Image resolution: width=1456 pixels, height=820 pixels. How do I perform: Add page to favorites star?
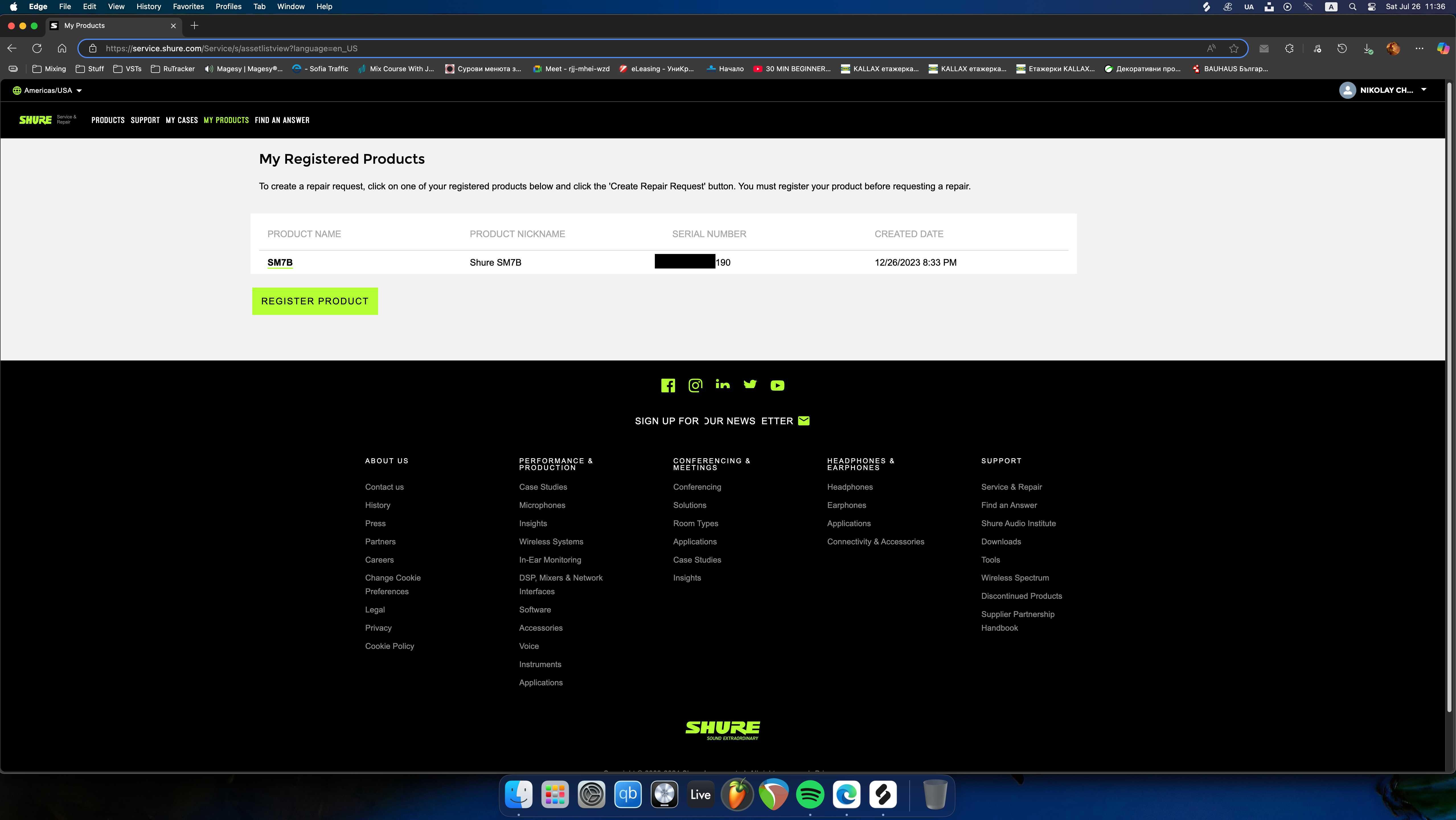click(x=1234, y=49)
